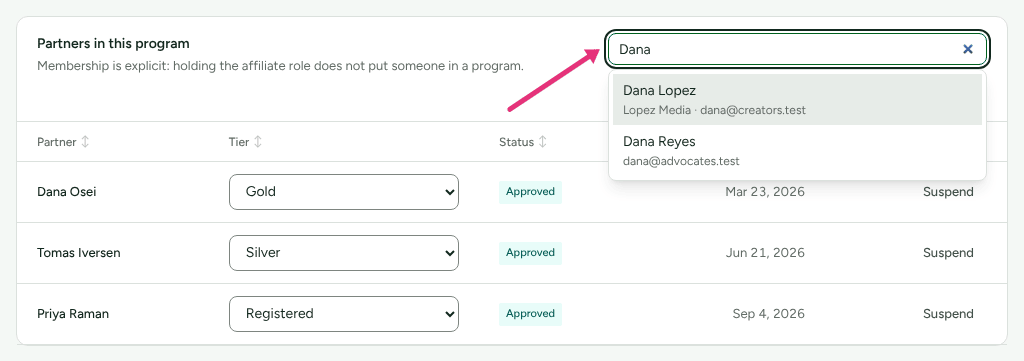This screenshot has height=361, width=1024.
Task: Sort table by Partner column
Action: tap(63, 142)
